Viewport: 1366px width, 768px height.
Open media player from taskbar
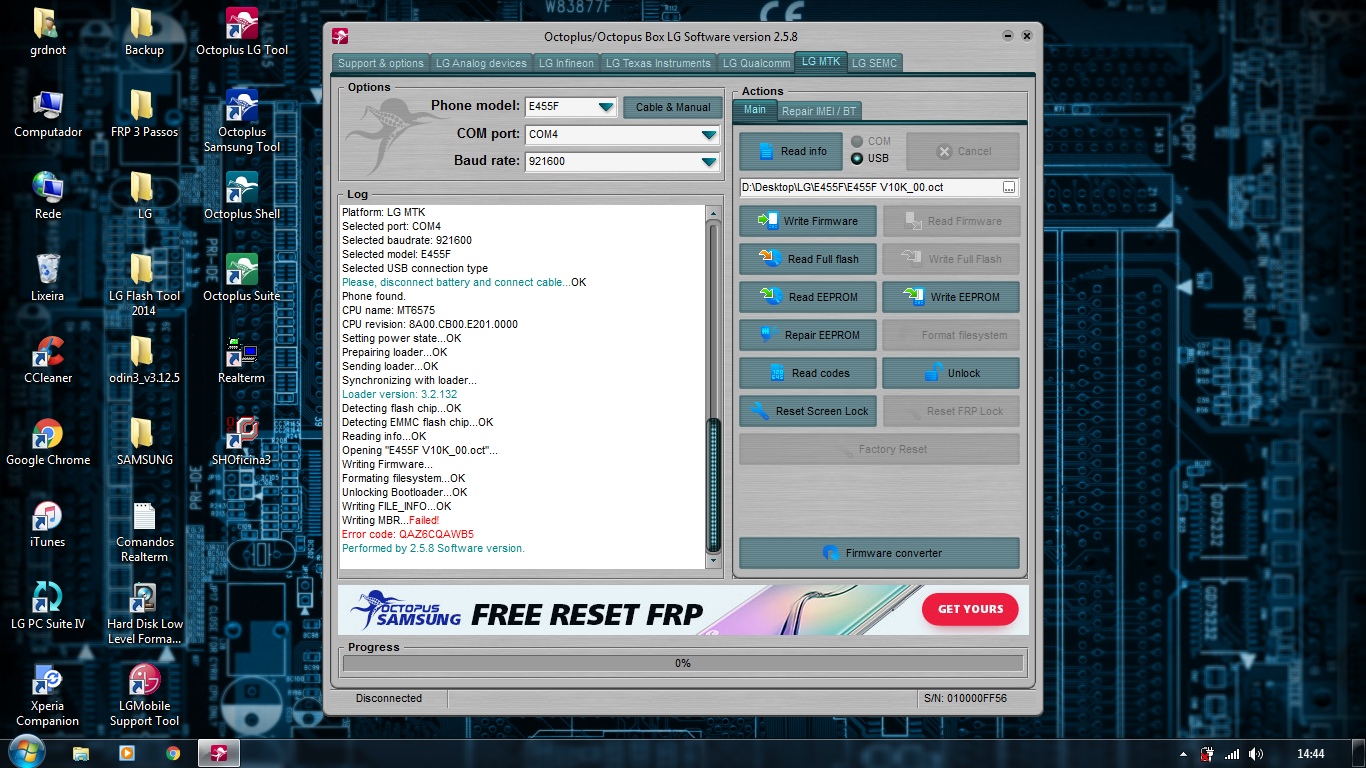pos(127,753)
